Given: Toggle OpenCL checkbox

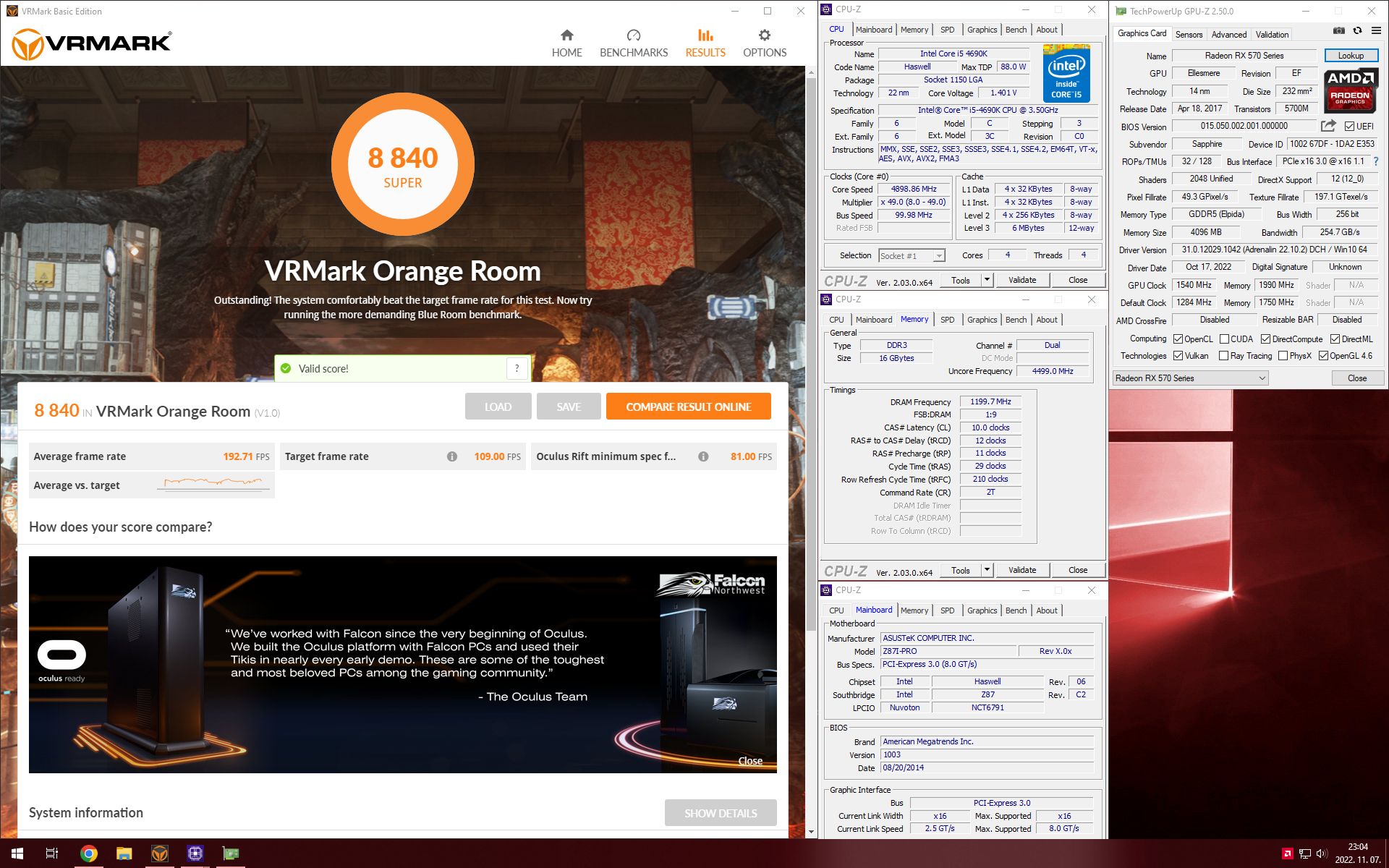Looking at the screenshot, I should point(1178,339).
